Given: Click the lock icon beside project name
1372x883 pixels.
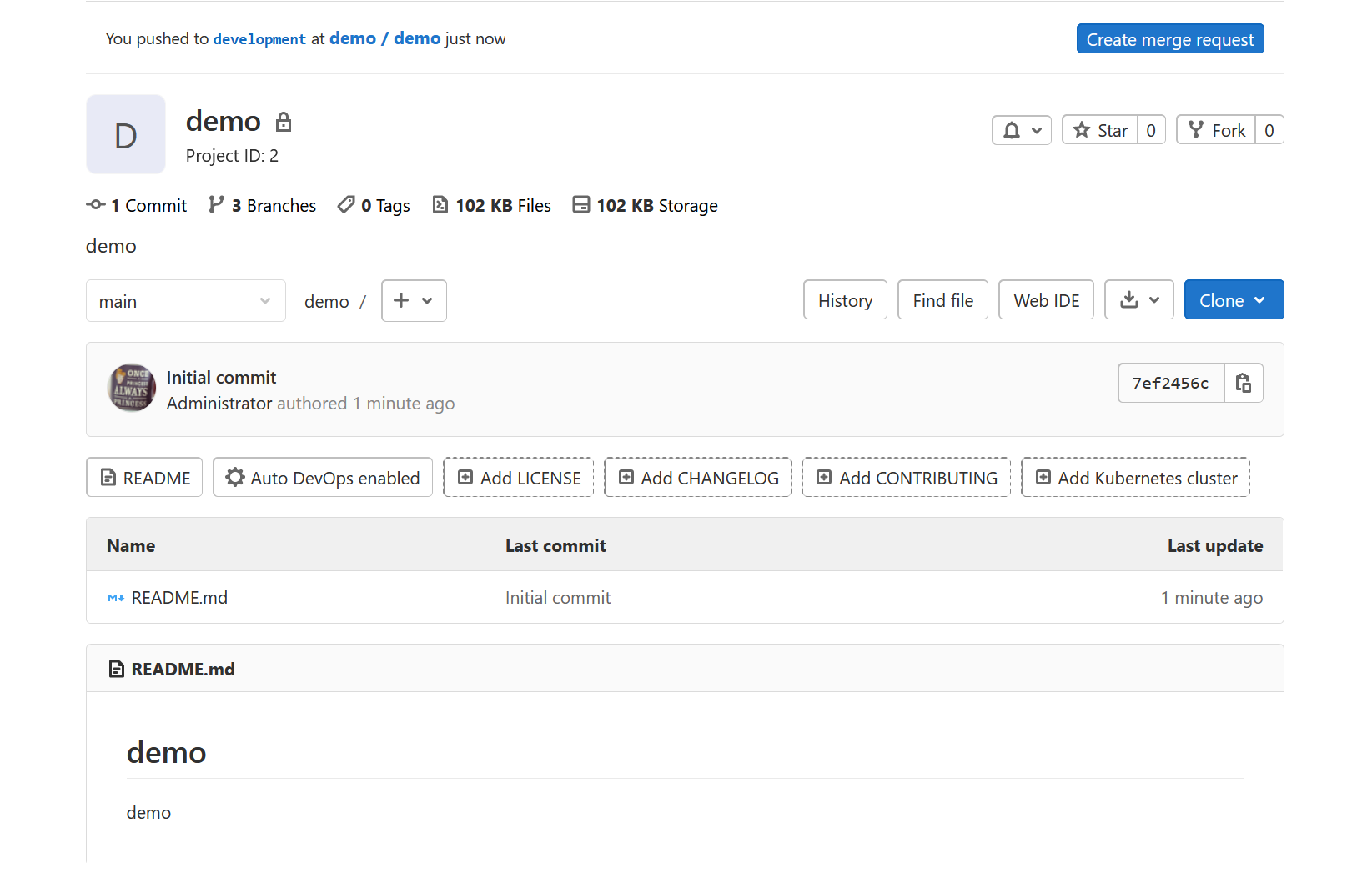Looking at the screenshot, I should (284, 121).
